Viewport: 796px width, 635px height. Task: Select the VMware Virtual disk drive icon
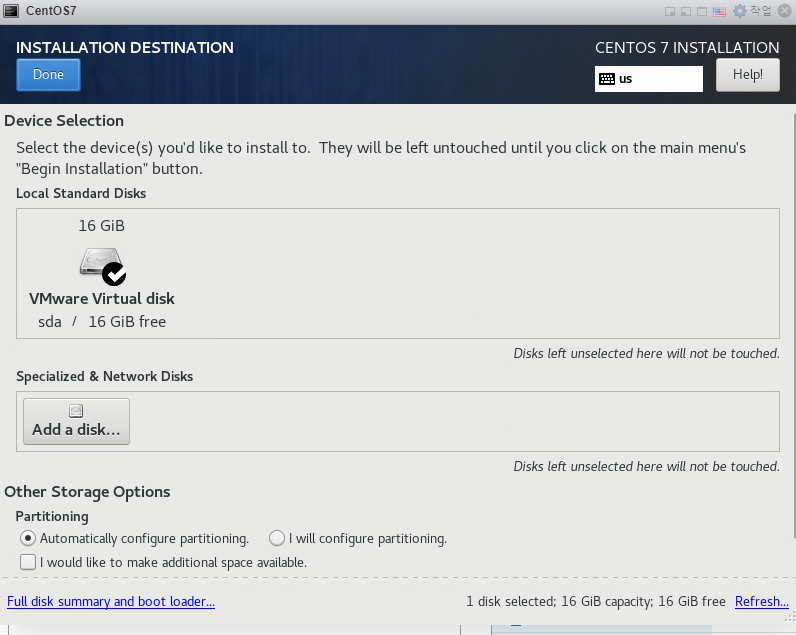coord(103,265)
